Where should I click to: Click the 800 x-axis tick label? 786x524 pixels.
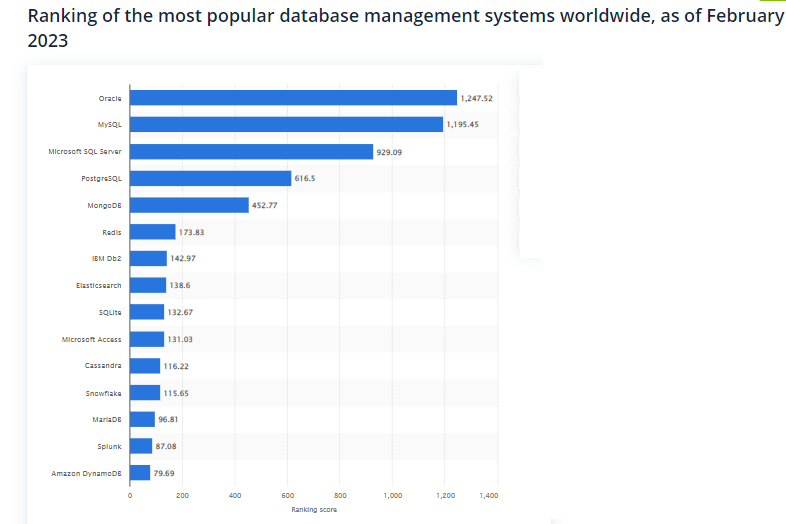340,495
